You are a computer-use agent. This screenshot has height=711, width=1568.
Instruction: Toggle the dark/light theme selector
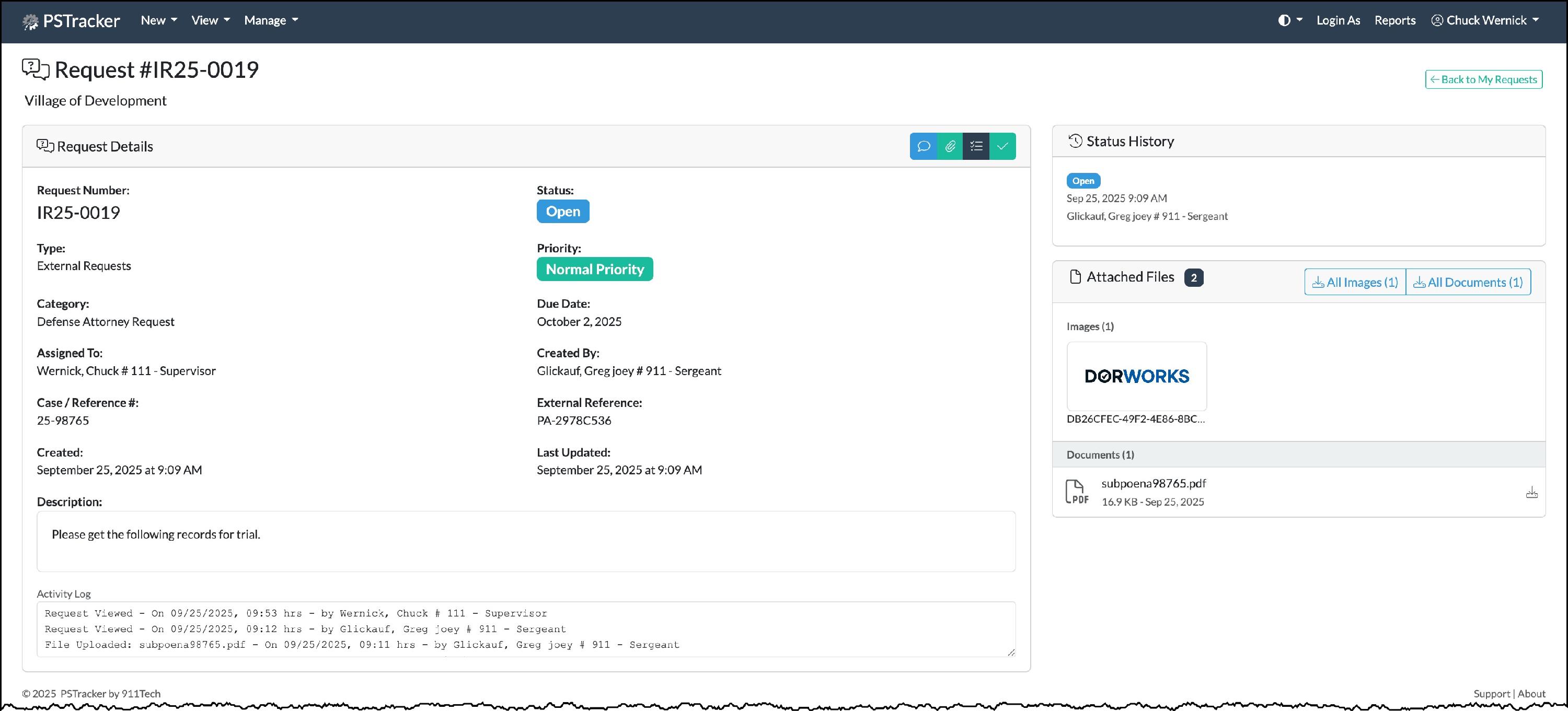(1289, 20)
